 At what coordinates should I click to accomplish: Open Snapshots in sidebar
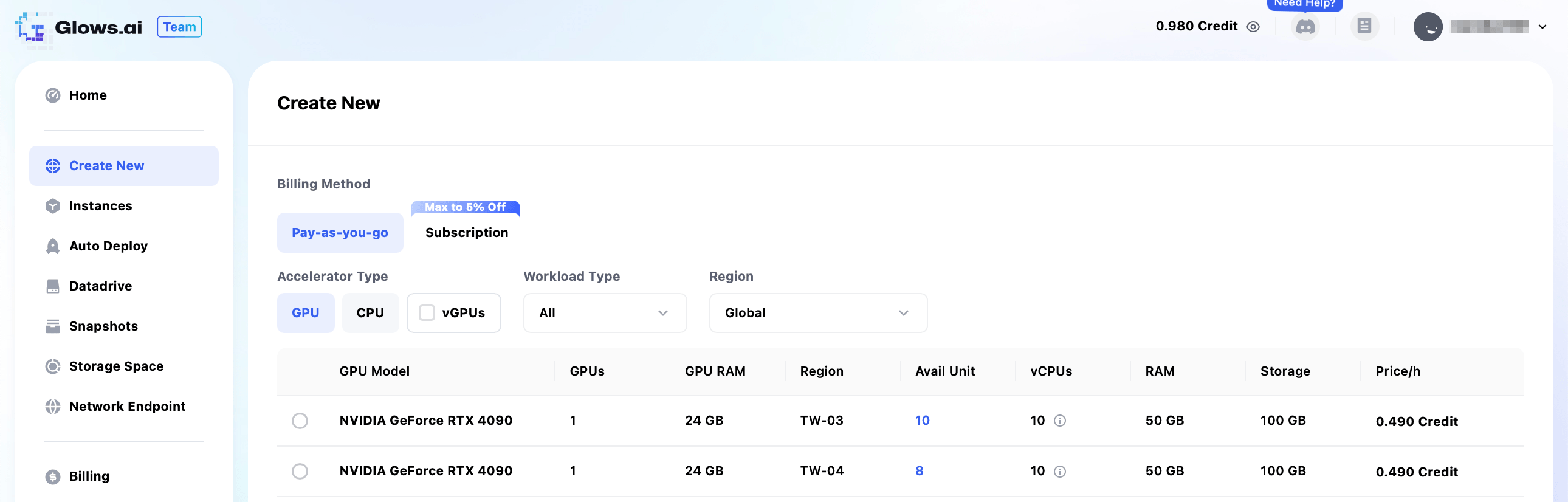click(123, 327)
